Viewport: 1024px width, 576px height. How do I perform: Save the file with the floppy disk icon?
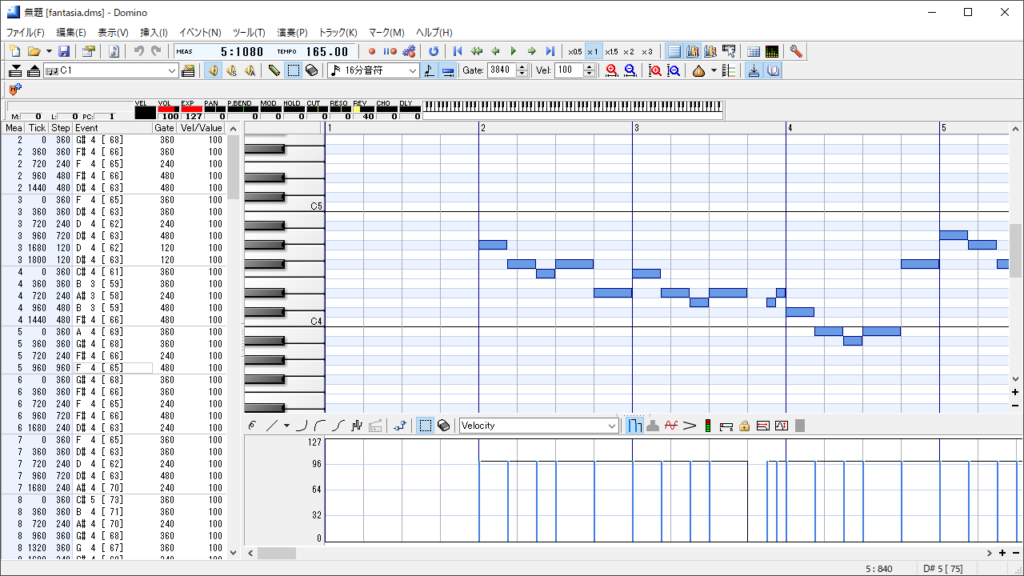tap(63, 52)
